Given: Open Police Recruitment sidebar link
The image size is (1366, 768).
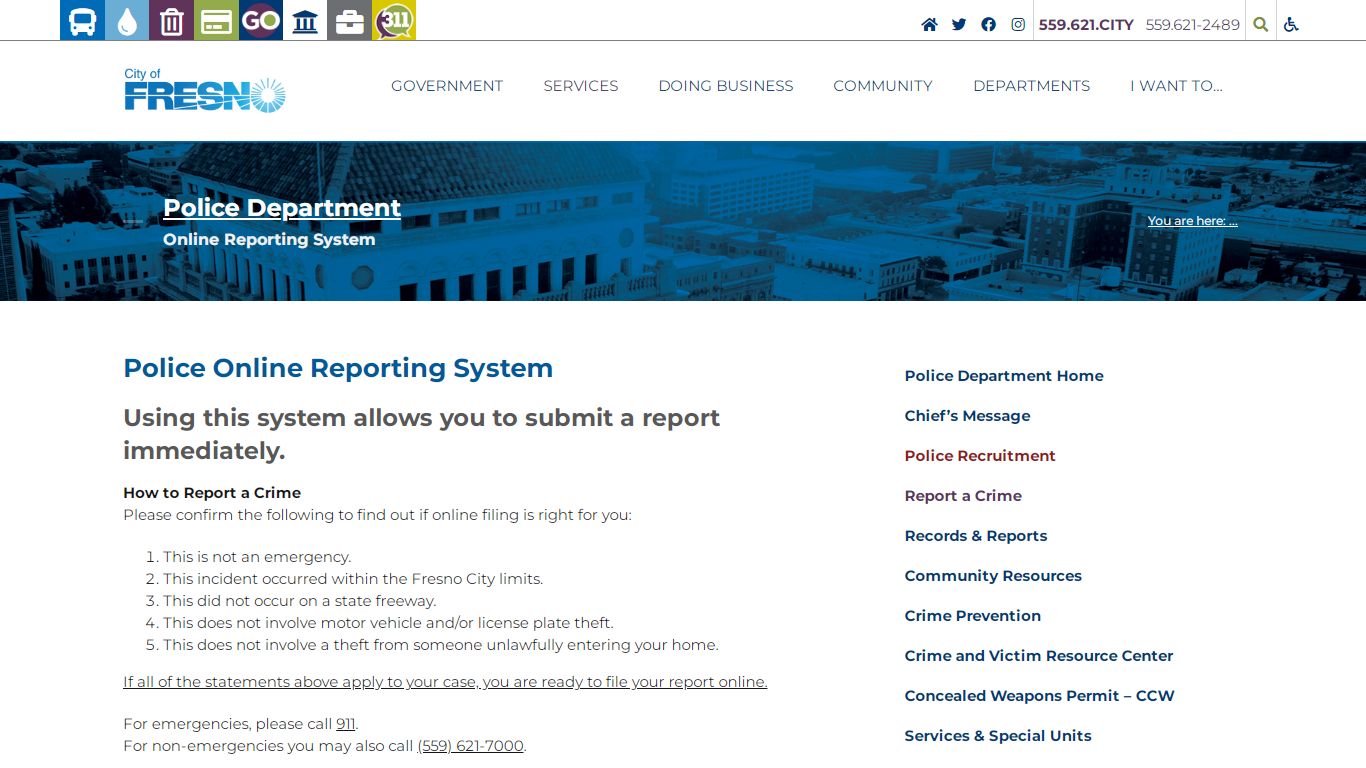Looking at the screenshot, I should (x=980, y=456).
